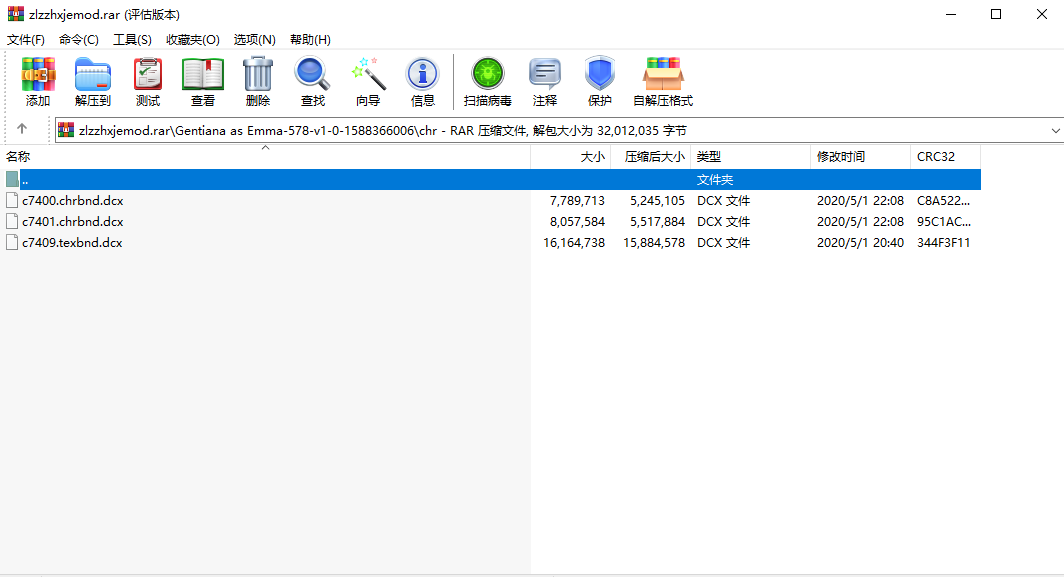Image resolution: width=1064 pixels, height=577 pixels.
Task: Select the 自解压格式 (SFX) icon
Action: pos(662,81)
